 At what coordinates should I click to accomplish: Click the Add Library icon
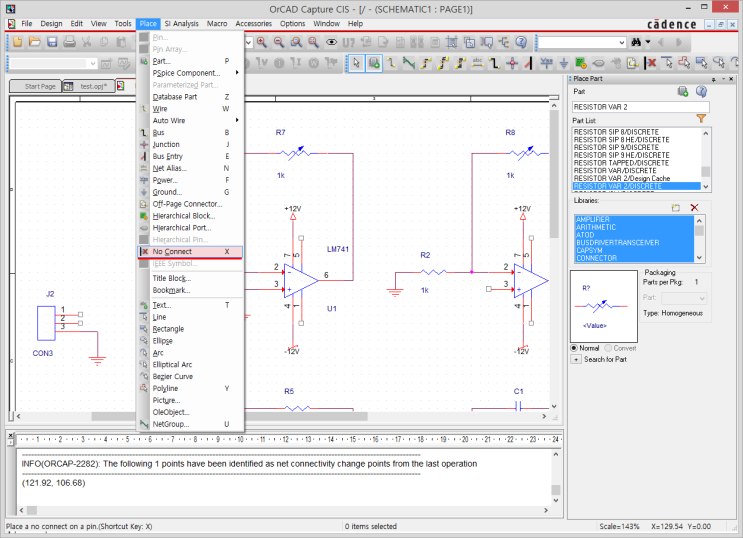(x=676, y=208)
